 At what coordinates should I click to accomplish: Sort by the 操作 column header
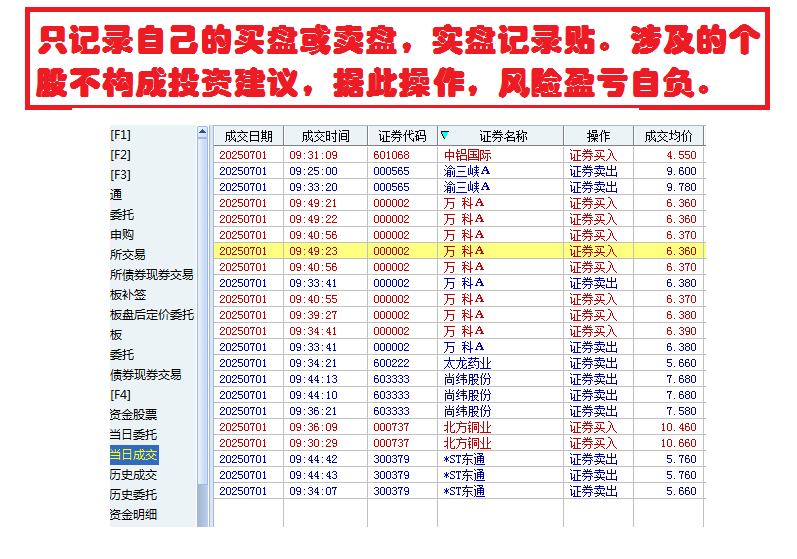(598, 136)
